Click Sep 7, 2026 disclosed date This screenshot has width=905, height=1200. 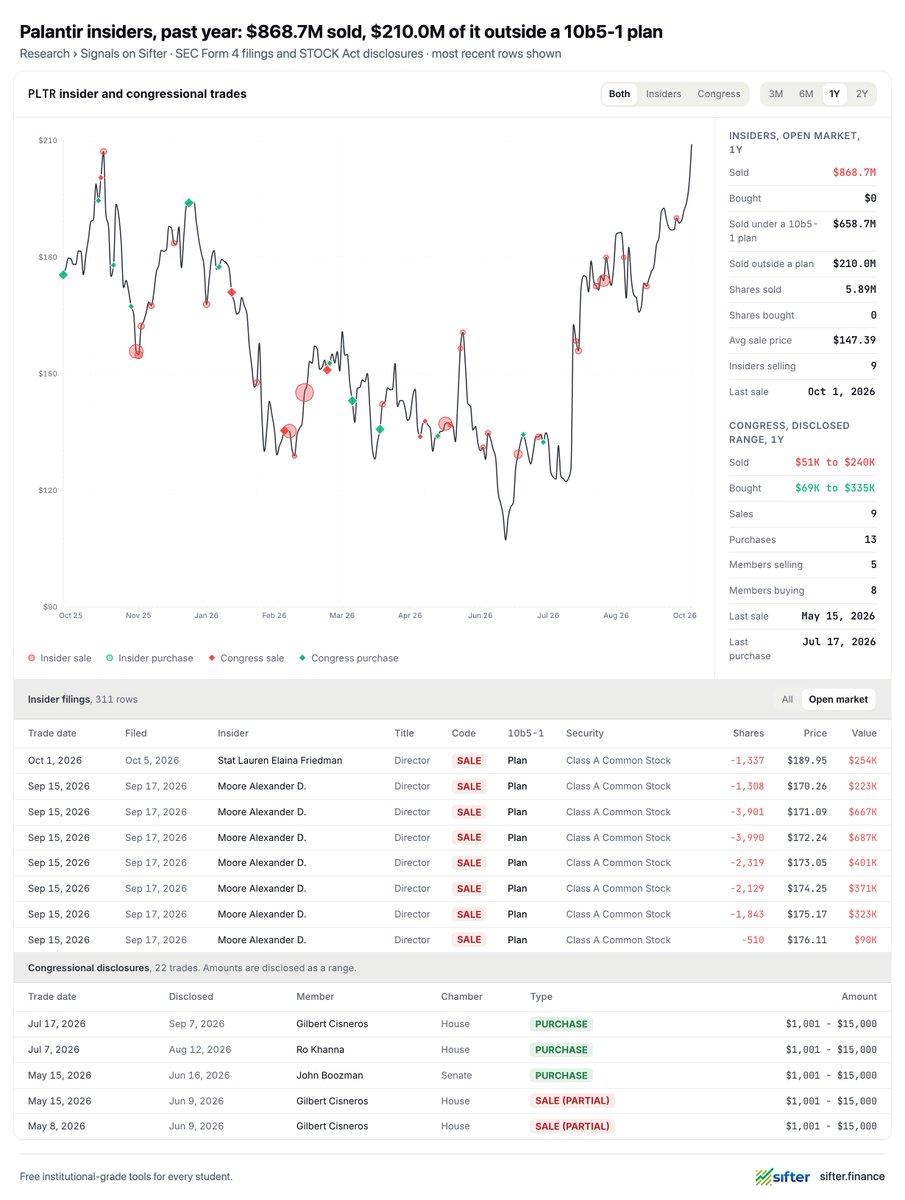click(197, 1024)
